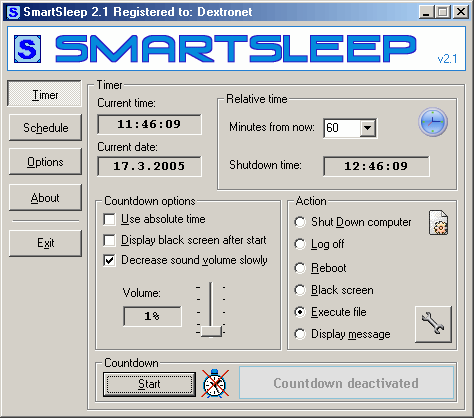This screenshot has width=474, height=418.
Task: Click the file with gear icon
Action: [x=438, y=223]
